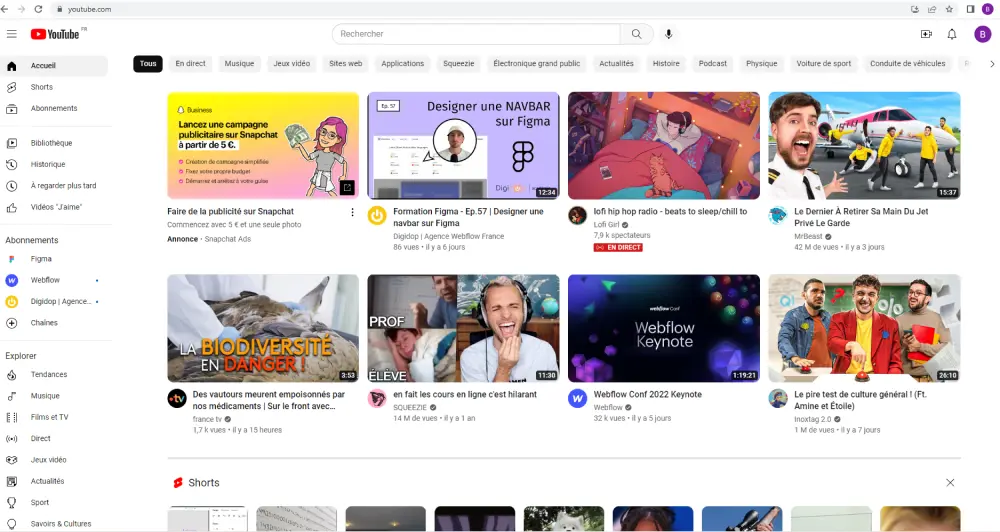Open the notifications bell

click(x=952, y=34)
